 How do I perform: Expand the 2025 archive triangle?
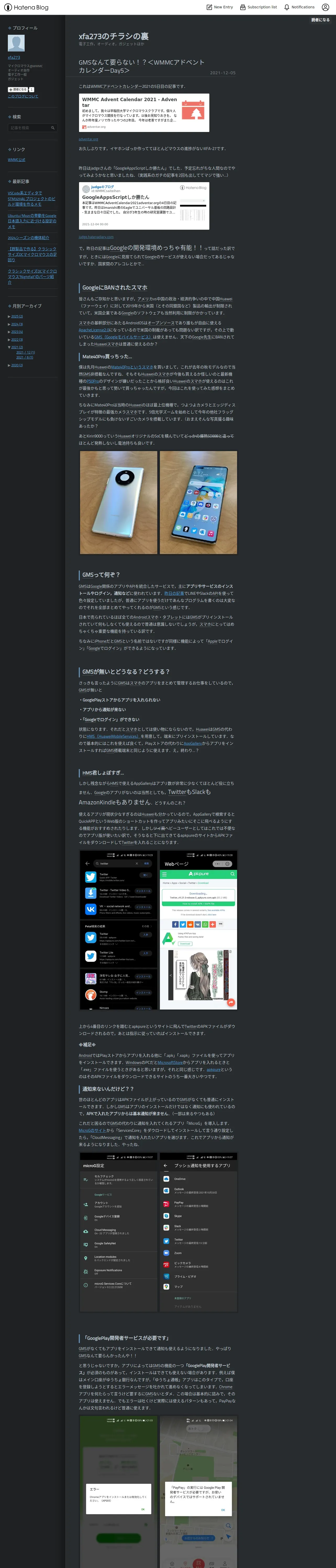click(x=9, y=316)
